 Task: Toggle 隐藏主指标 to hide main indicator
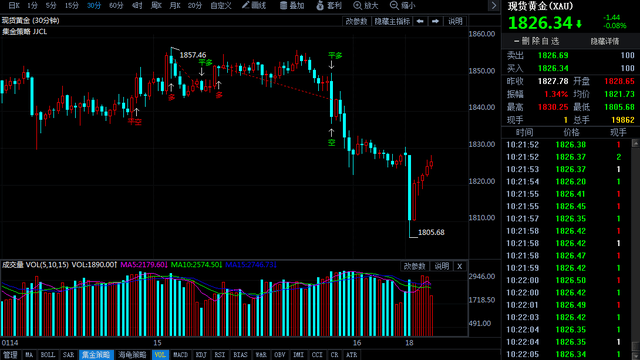(x=392, y=21)
